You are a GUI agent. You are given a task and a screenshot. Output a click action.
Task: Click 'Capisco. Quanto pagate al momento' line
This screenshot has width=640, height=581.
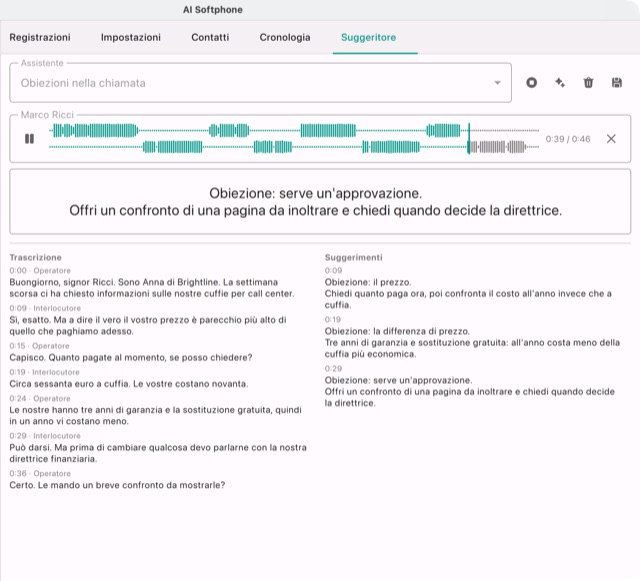(131, 357)
